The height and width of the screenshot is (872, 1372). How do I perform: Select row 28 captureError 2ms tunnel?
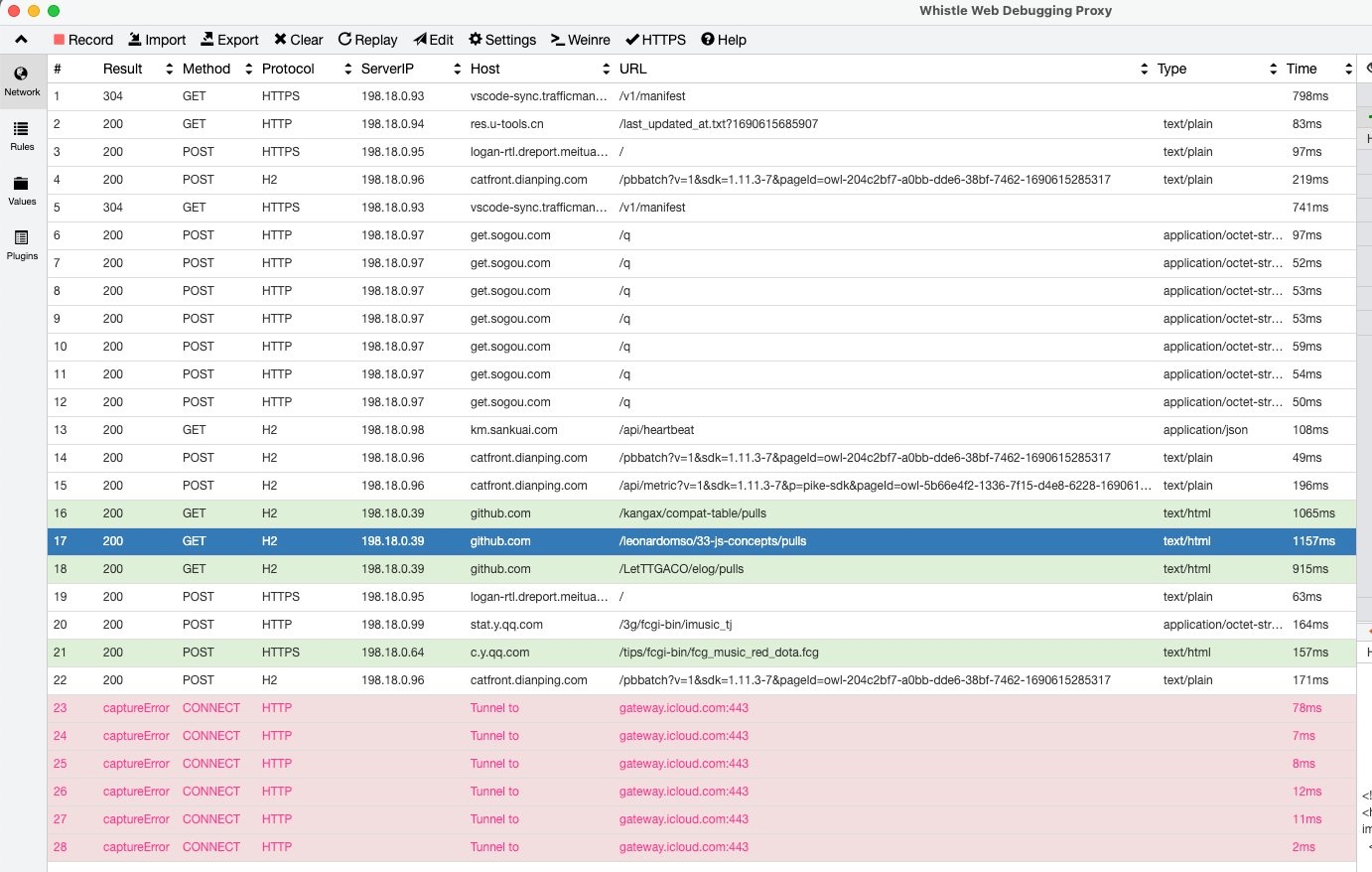pyautogui.click(x=702, y=847)
